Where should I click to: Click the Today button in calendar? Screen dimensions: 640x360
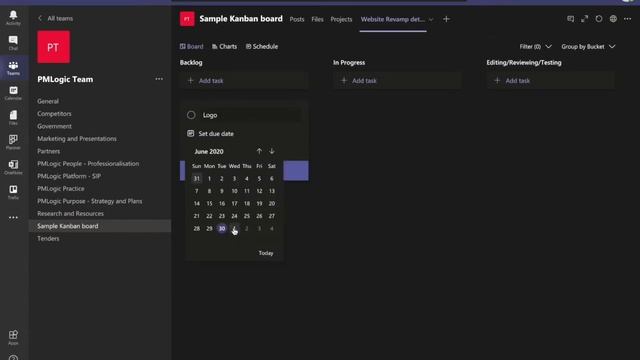click(266, 253)
